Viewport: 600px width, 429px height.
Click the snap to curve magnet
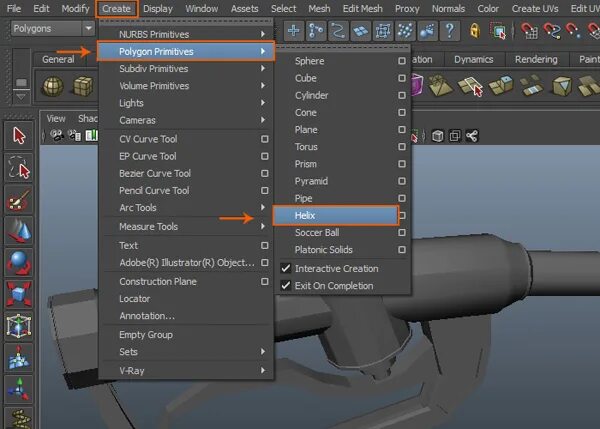[552, 31]
